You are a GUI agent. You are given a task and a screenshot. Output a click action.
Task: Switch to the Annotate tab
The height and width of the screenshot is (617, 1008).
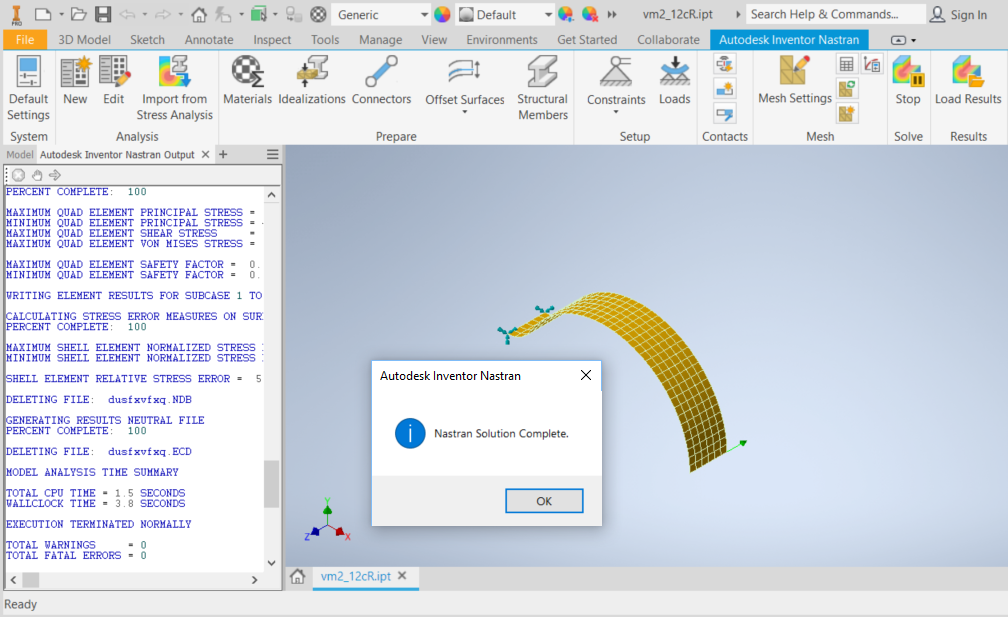209,40
